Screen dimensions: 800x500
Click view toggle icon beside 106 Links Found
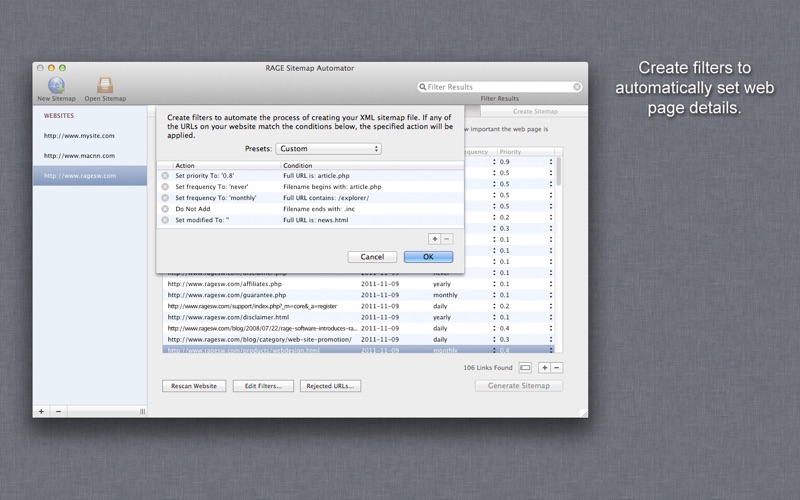tap(525, 367)
